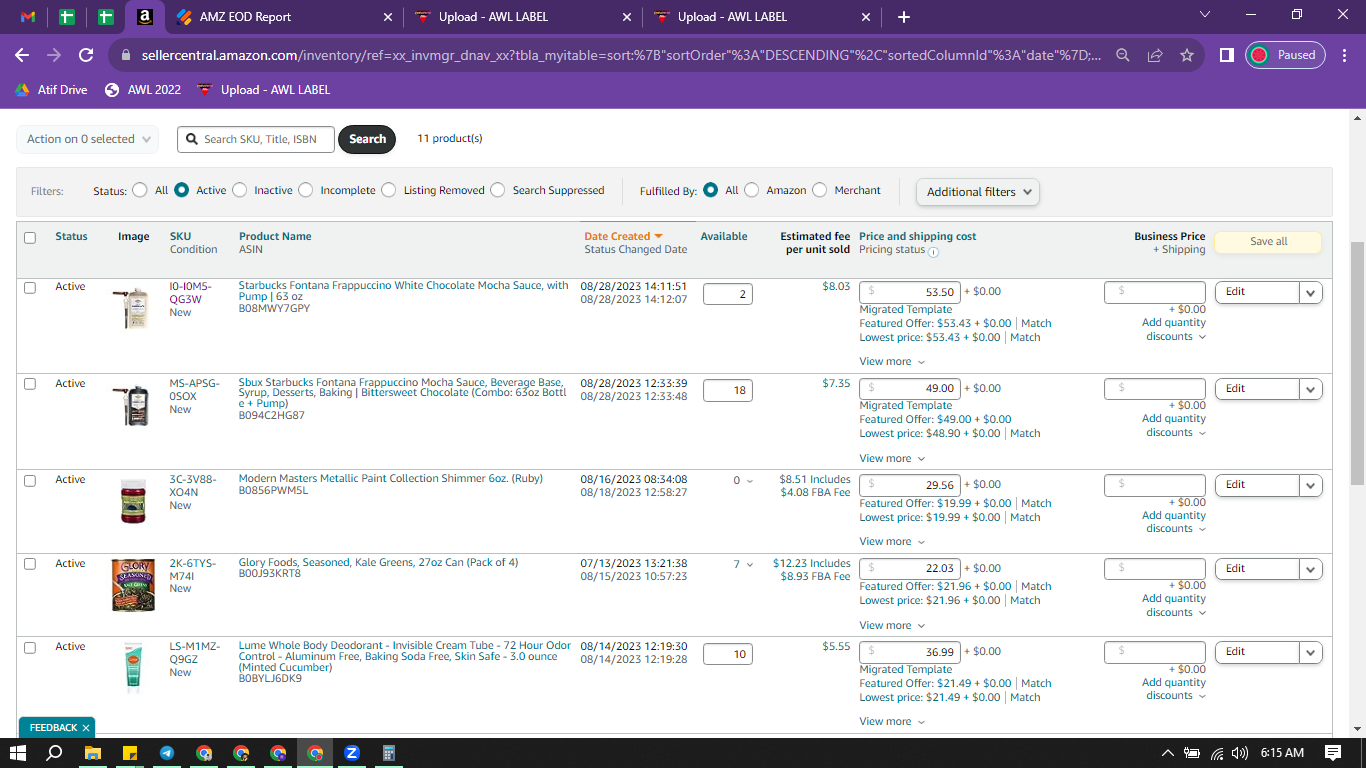
Task: Check the Starbucks White Chocolate Mocha row checkbox
Action: (x=30, y=288)
